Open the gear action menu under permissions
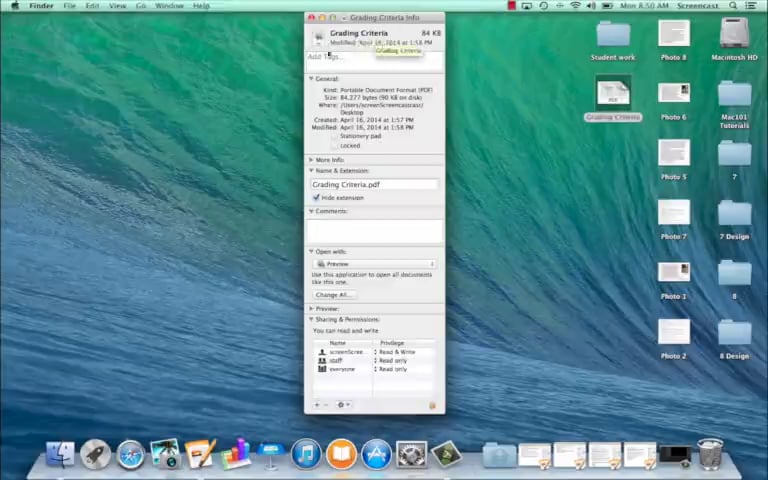 coord(343,405)
